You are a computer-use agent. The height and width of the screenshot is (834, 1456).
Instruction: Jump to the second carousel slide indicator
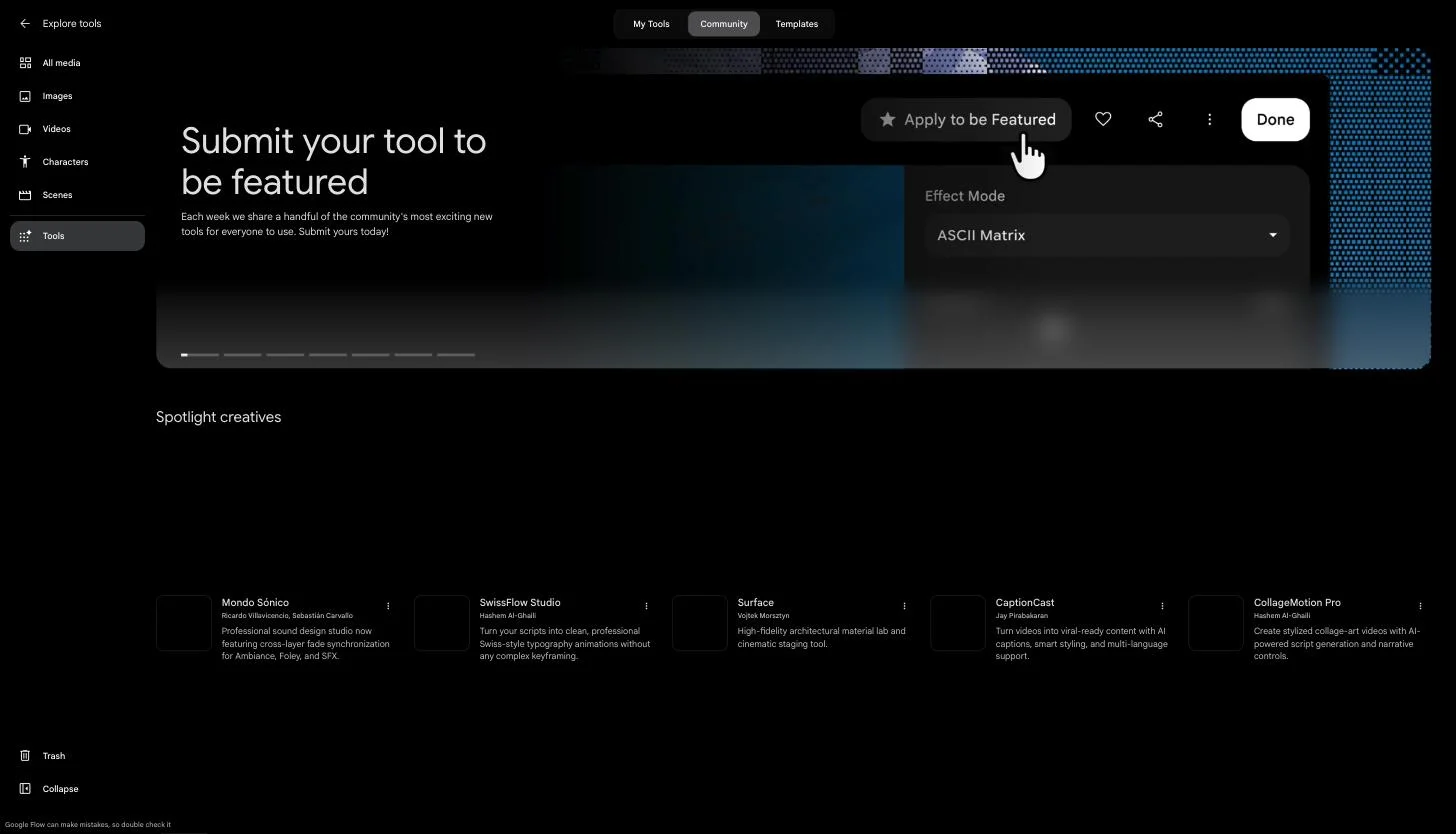point(242,355)
